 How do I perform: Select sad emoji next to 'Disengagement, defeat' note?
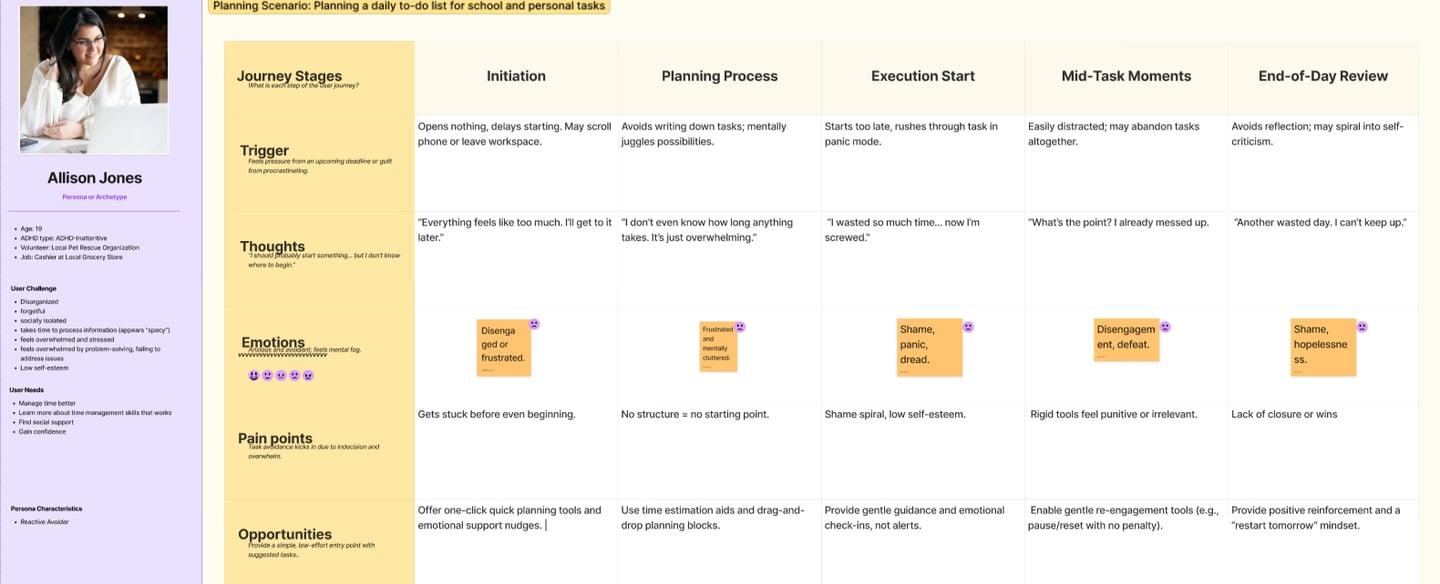pos(1165,326)
